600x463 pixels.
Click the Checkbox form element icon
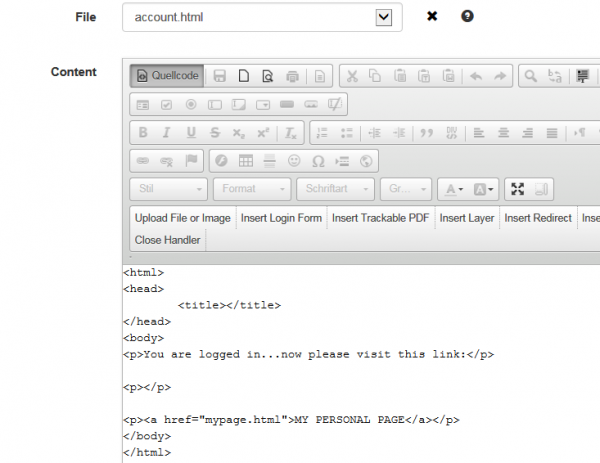click(166, 104)
